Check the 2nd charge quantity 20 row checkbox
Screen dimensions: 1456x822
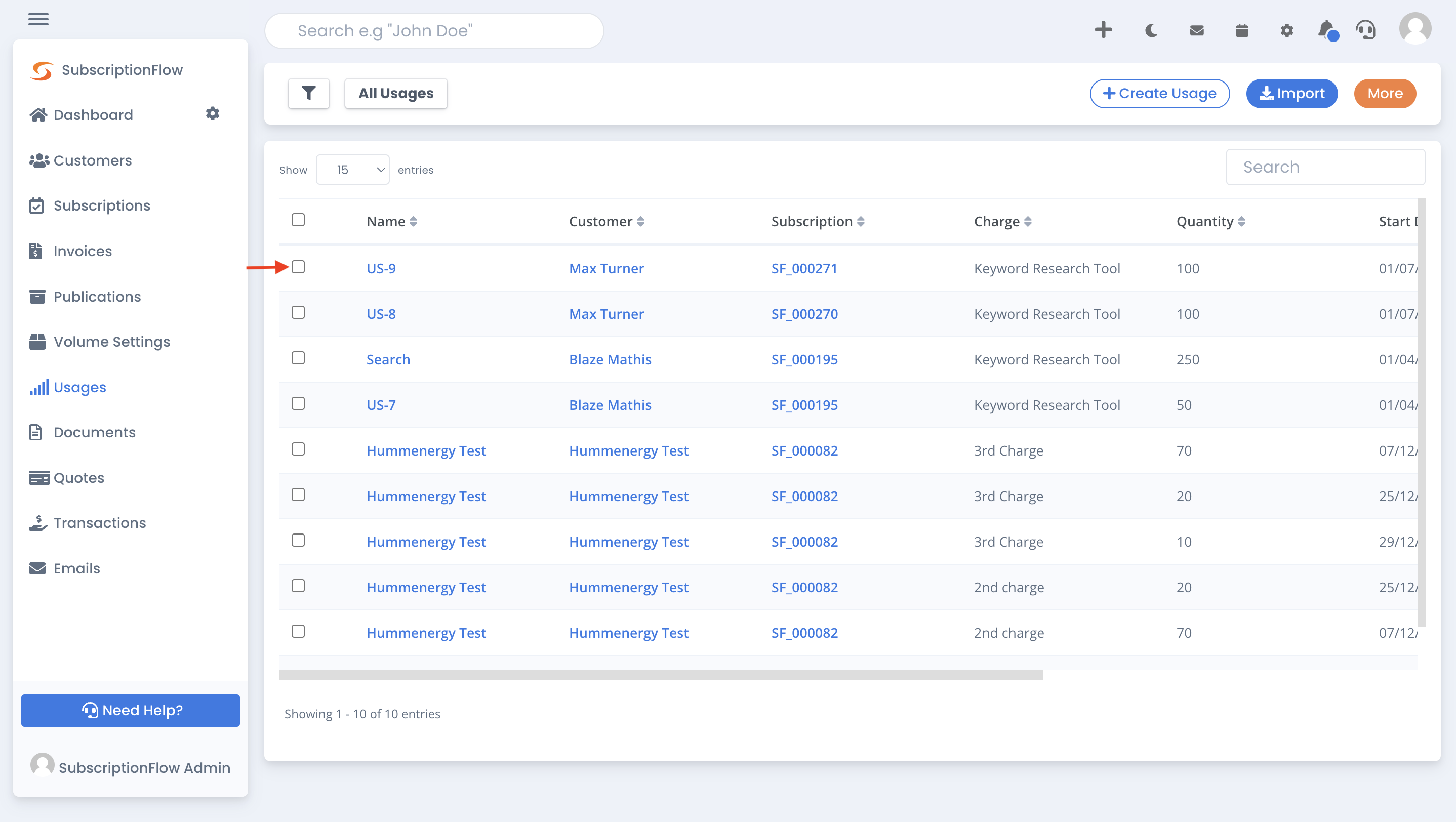click(298, 586)
